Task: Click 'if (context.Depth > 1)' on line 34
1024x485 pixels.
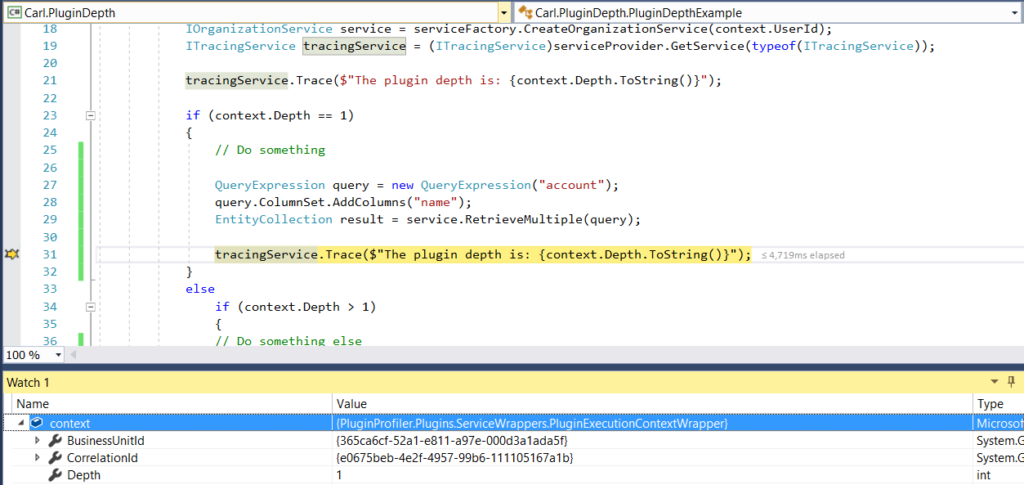Action: click(296, 307)
